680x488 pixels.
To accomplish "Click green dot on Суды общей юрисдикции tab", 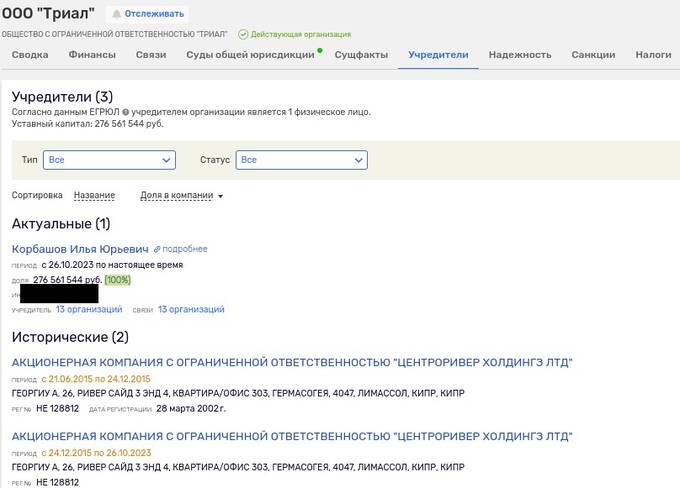I will (319, 49).
